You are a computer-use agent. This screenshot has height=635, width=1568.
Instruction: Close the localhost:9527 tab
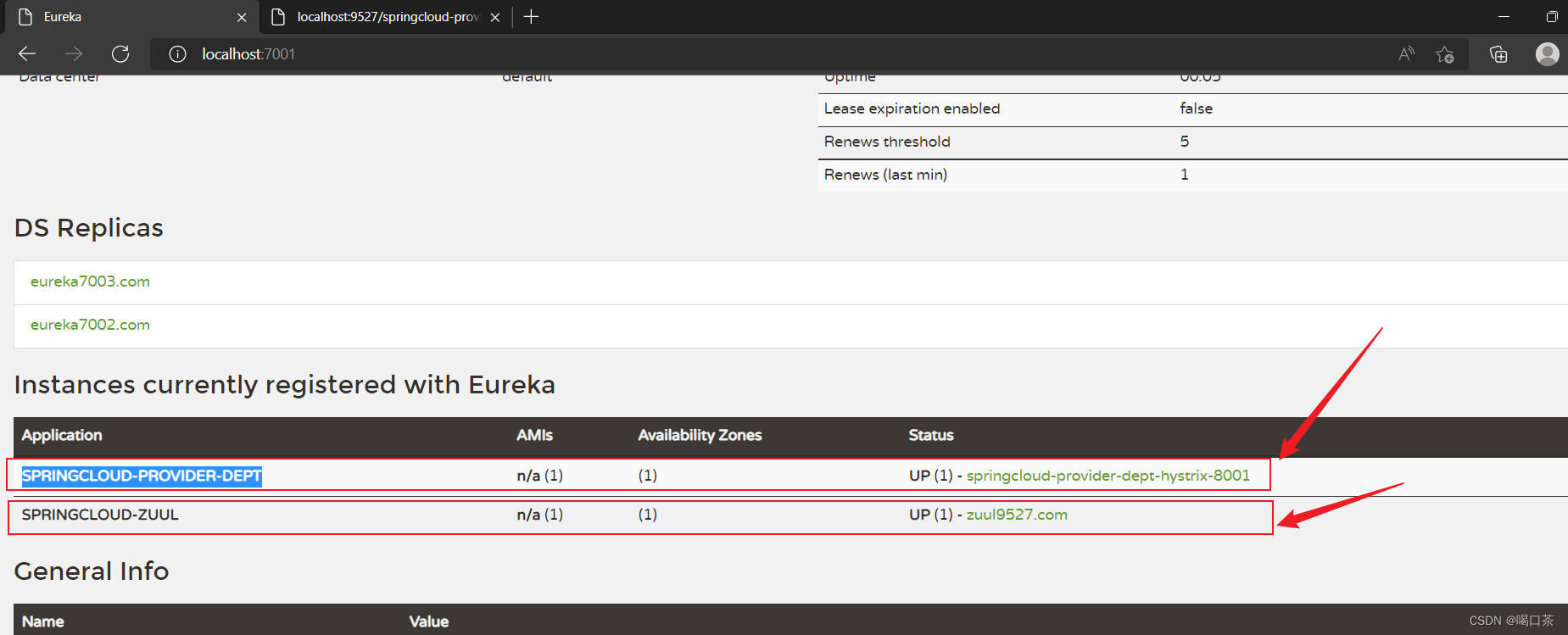(495, 17)
